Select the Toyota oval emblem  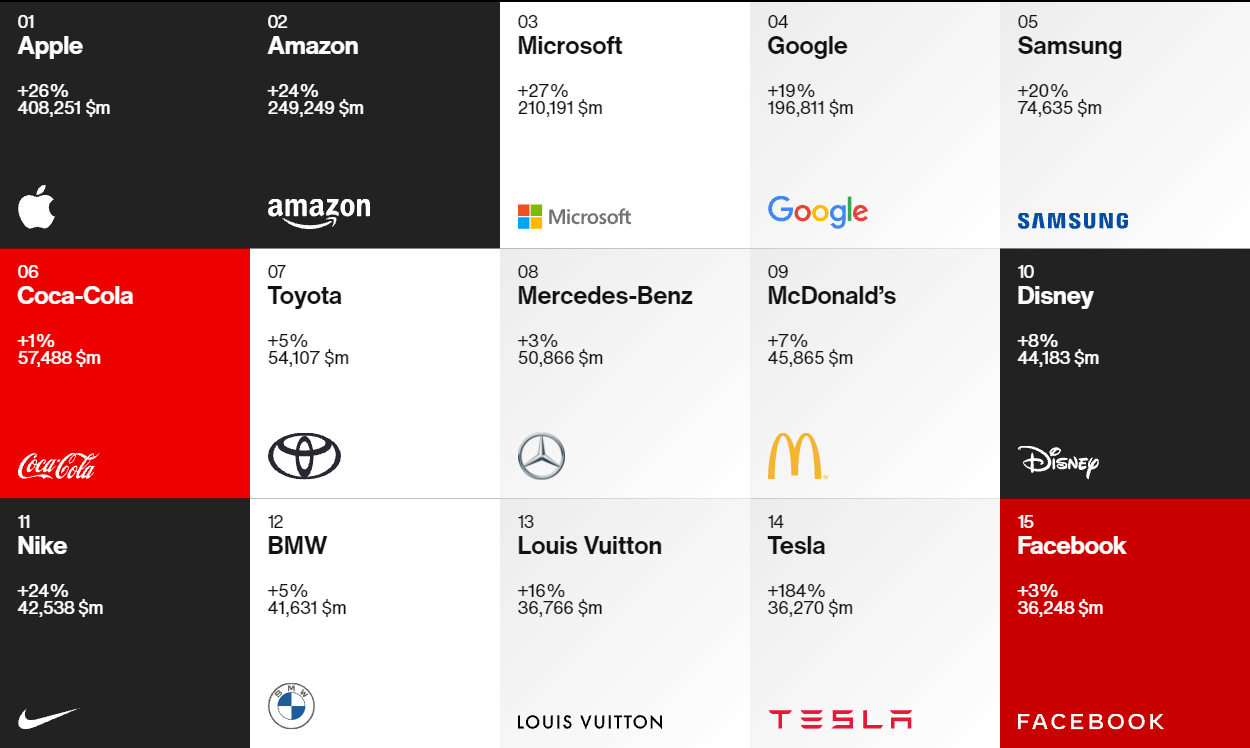pyautogui.click(x=304, y=457)
